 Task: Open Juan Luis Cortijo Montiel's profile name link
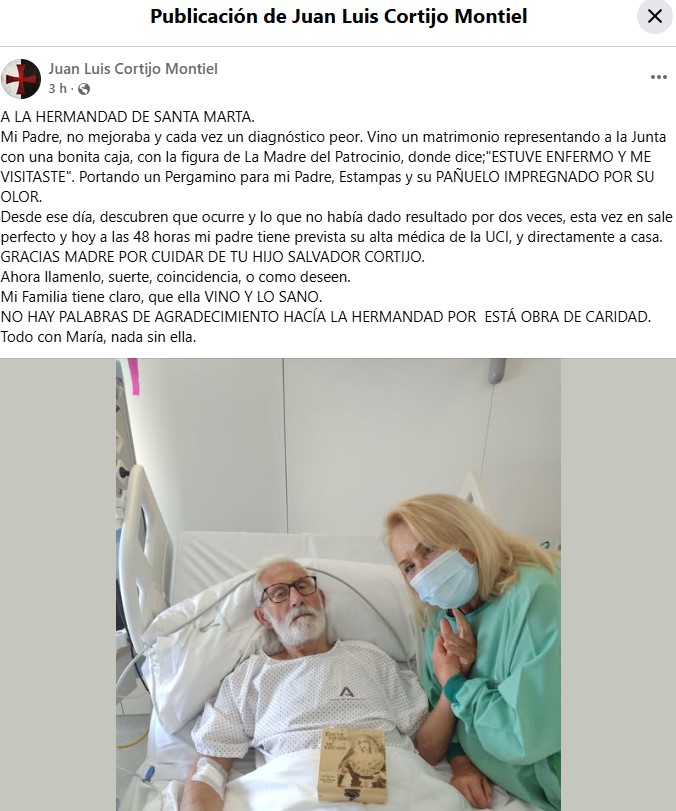point(133,69)
